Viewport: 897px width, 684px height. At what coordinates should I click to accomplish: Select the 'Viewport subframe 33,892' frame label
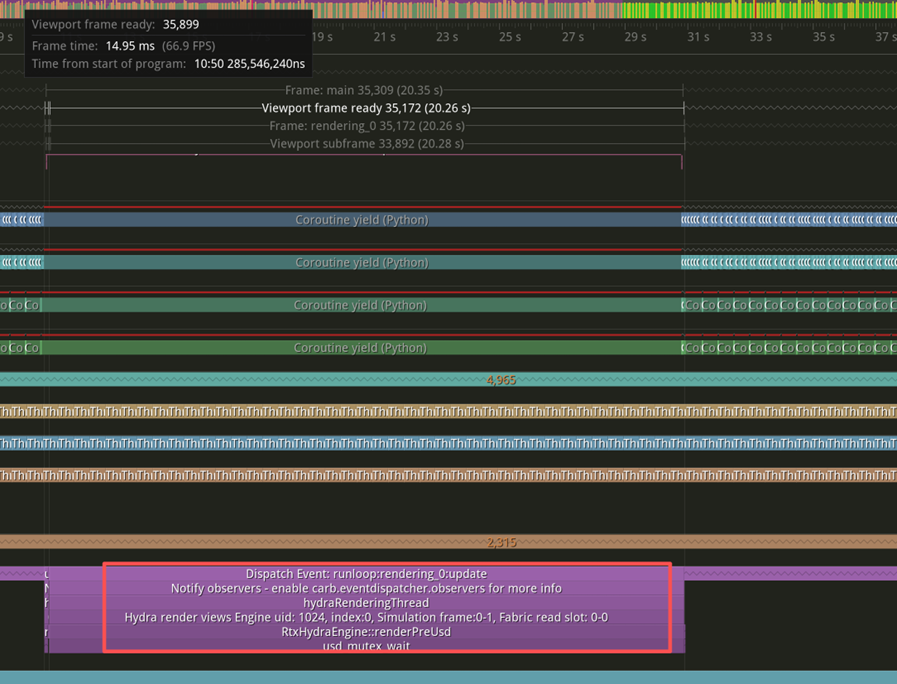coord(366,144)
